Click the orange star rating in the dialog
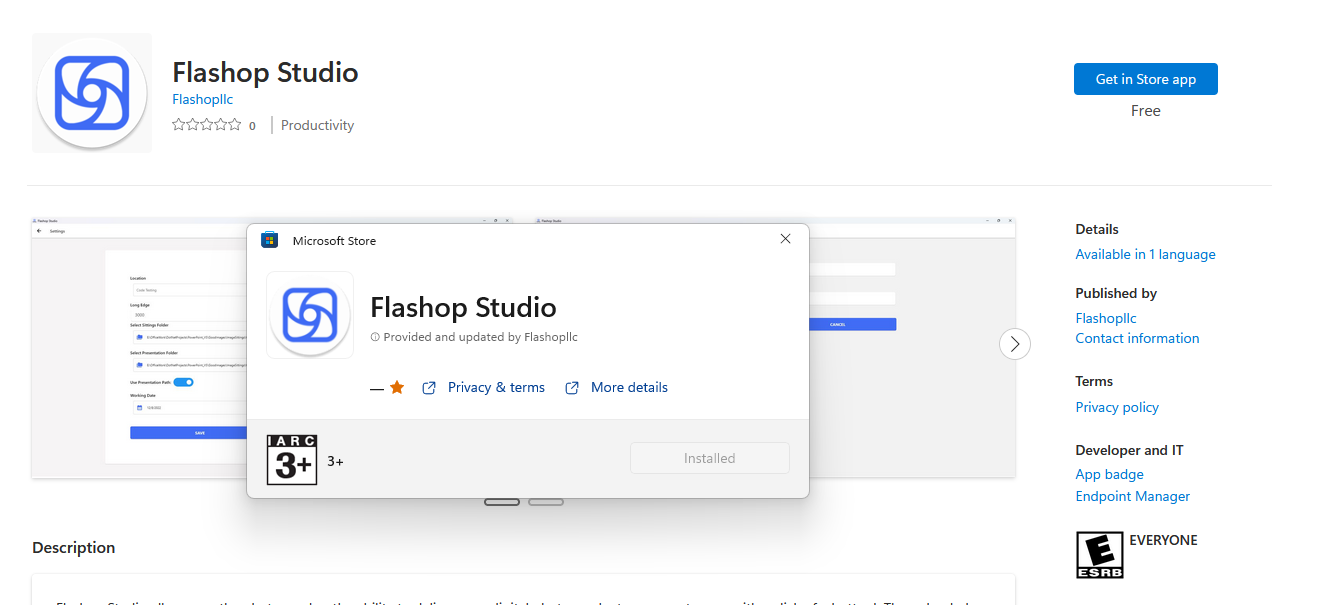Viewport: 1324px width, 605px height. click(397, 387)
